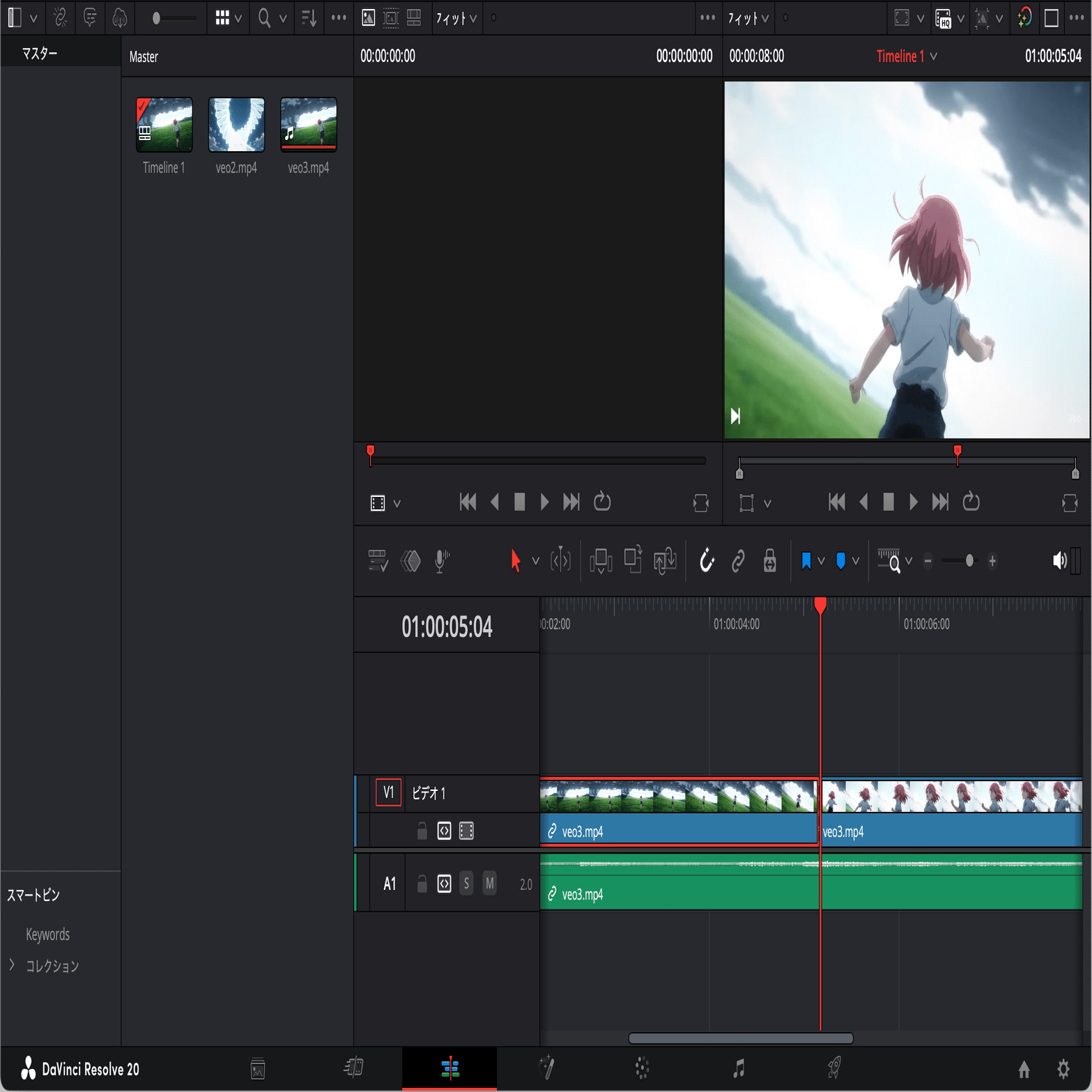Enable snapping with the magnet icon
1092x1092 pixels.
(706, 560)
